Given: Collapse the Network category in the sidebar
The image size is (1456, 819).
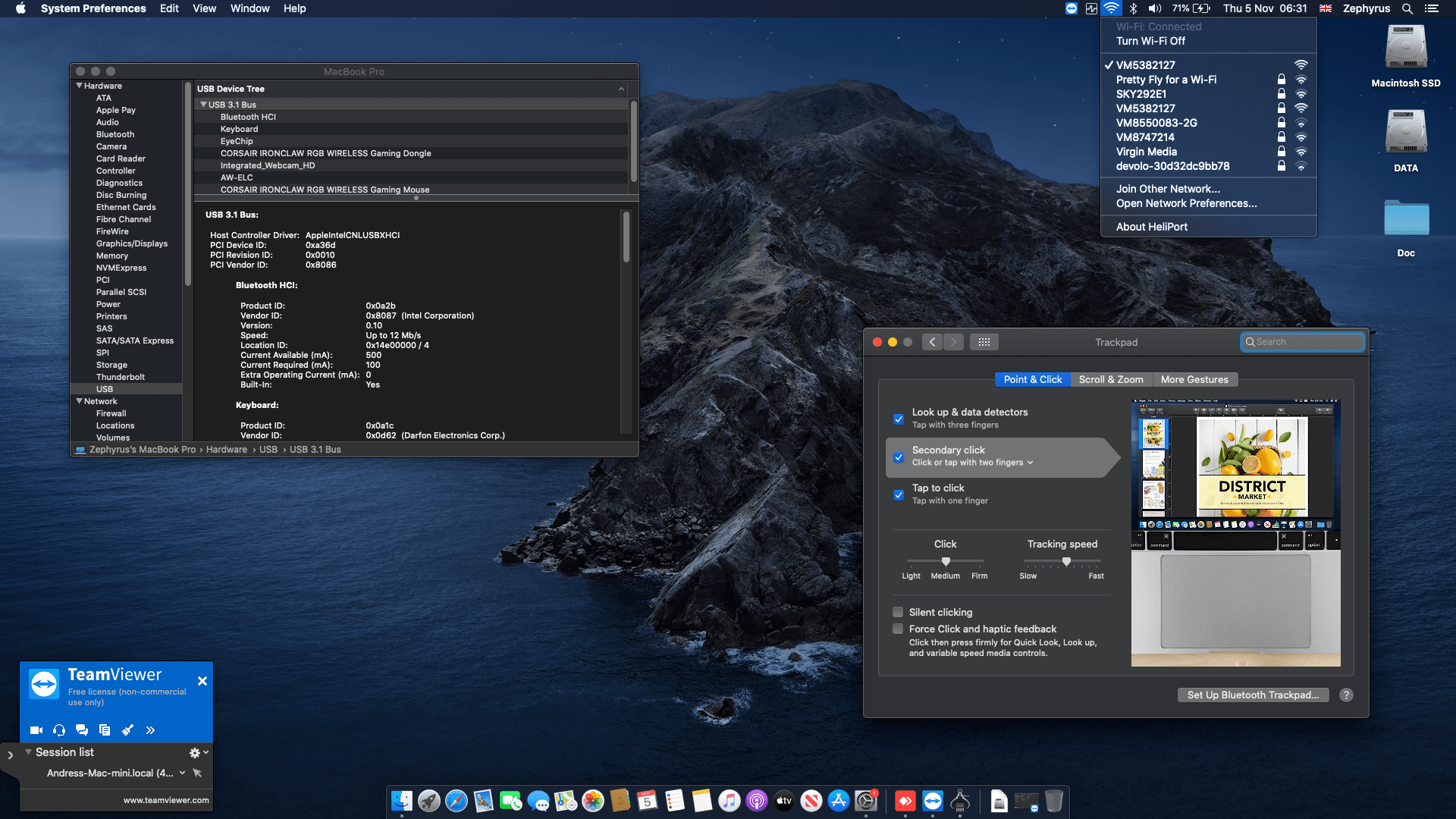Looking at the screenshot, I should click(x=80, y=401).
